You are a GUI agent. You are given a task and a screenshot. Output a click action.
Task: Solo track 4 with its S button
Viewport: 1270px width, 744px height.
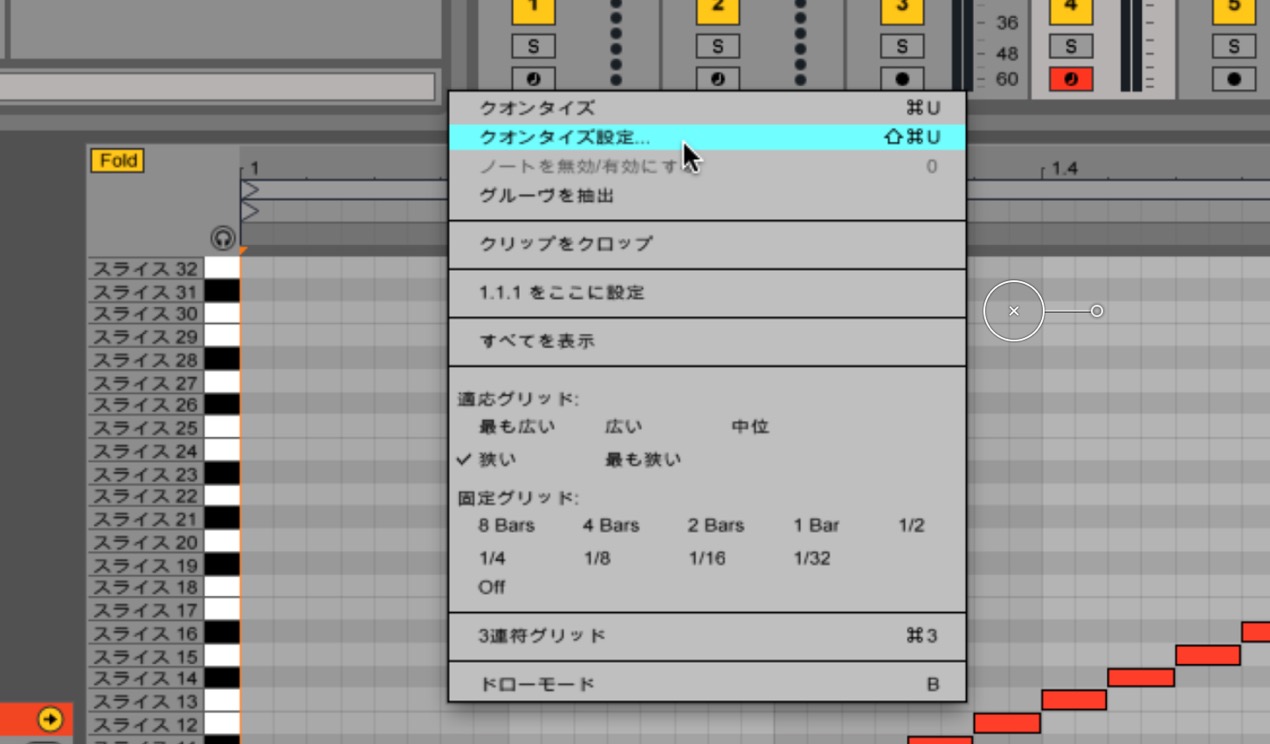(1071, 46)
